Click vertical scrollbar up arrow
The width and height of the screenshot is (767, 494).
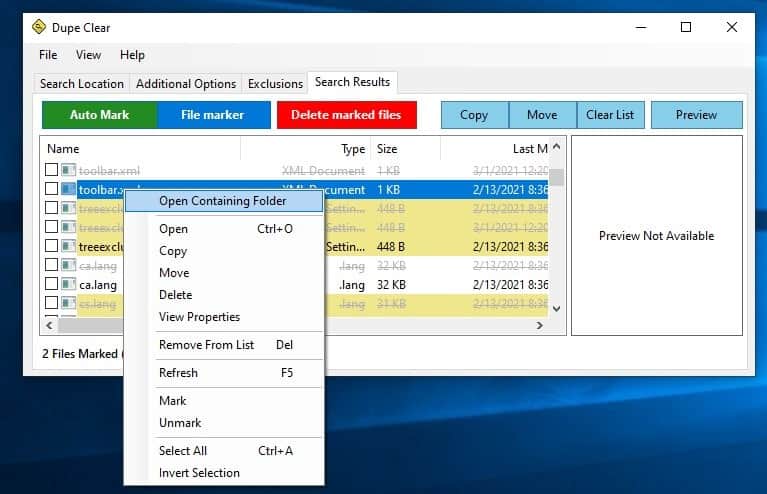tap(556, 146)
